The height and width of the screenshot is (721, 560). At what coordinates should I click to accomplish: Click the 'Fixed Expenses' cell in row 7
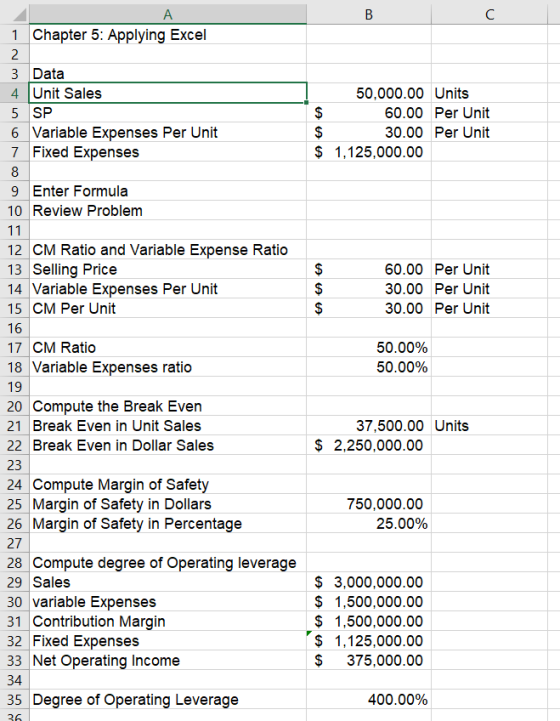click(168, 152)
